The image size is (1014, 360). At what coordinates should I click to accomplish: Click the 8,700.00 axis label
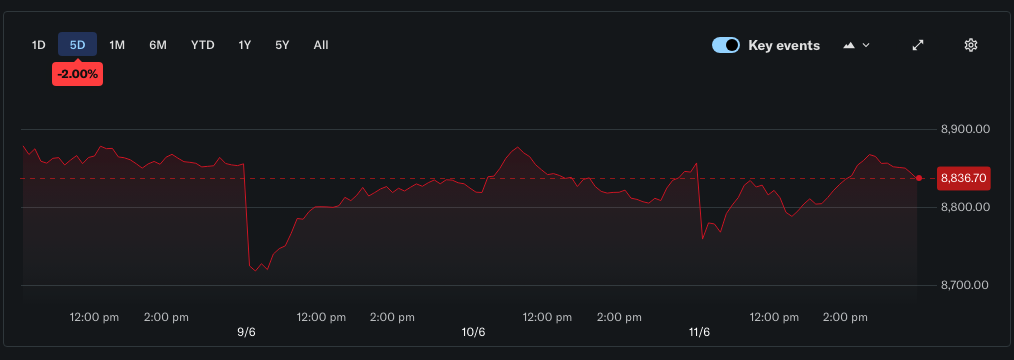[x=965, y=285]
